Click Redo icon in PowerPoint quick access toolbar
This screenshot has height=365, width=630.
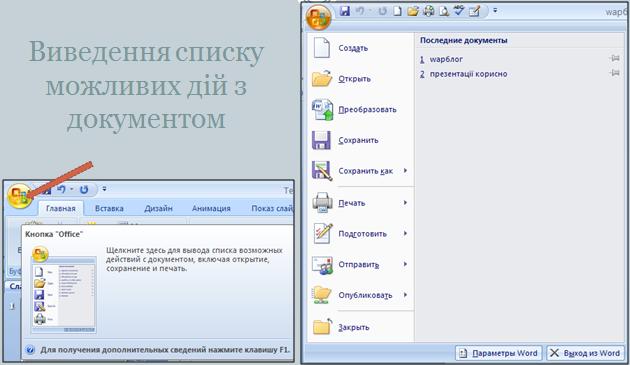(84, 189)
